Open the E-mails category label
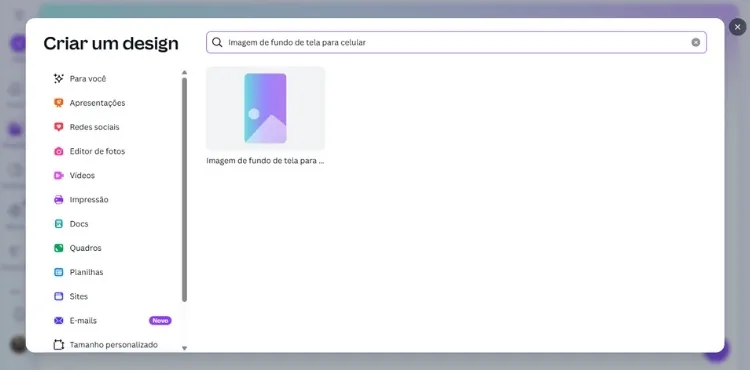Screen dimensions: 750x370 click(83, 320)
